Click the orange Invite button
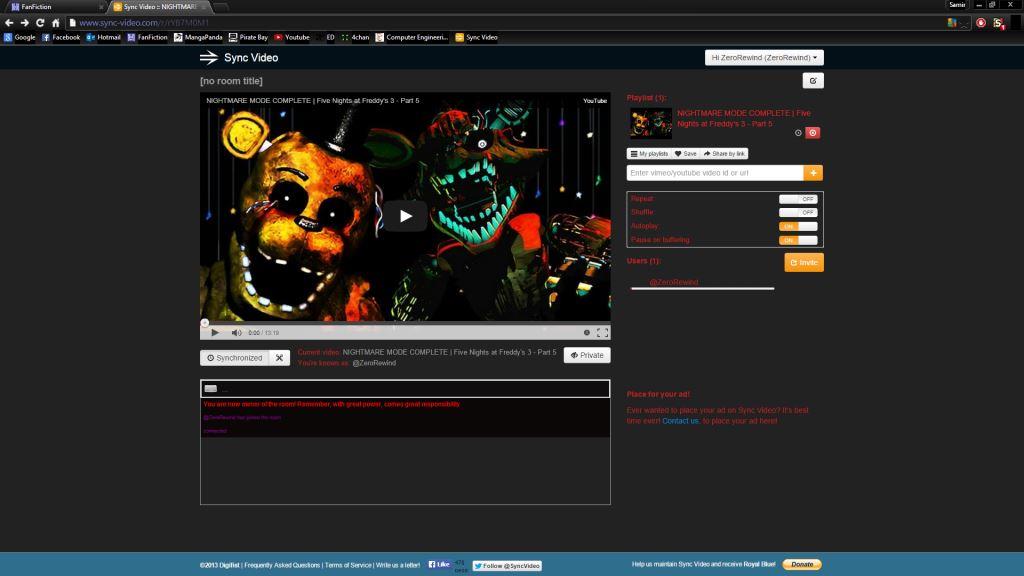This screenshot has width=1024, height=576. pos(804,263)
